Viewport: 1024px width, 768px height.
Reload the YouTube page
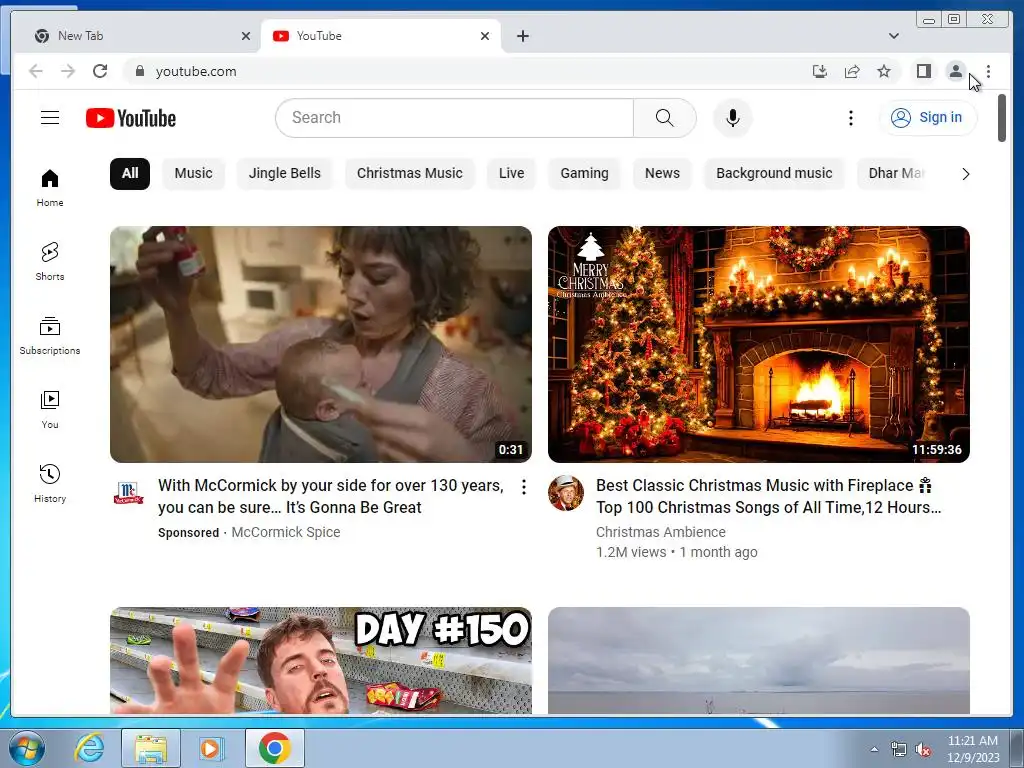100,71
